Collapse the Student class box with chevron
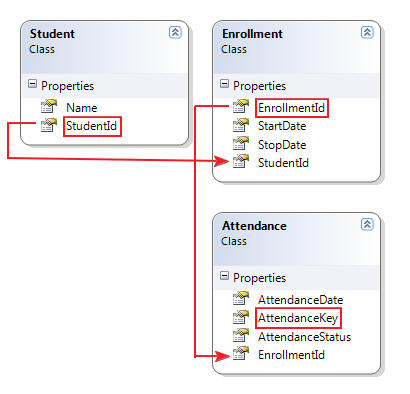 tap(175, 32)
